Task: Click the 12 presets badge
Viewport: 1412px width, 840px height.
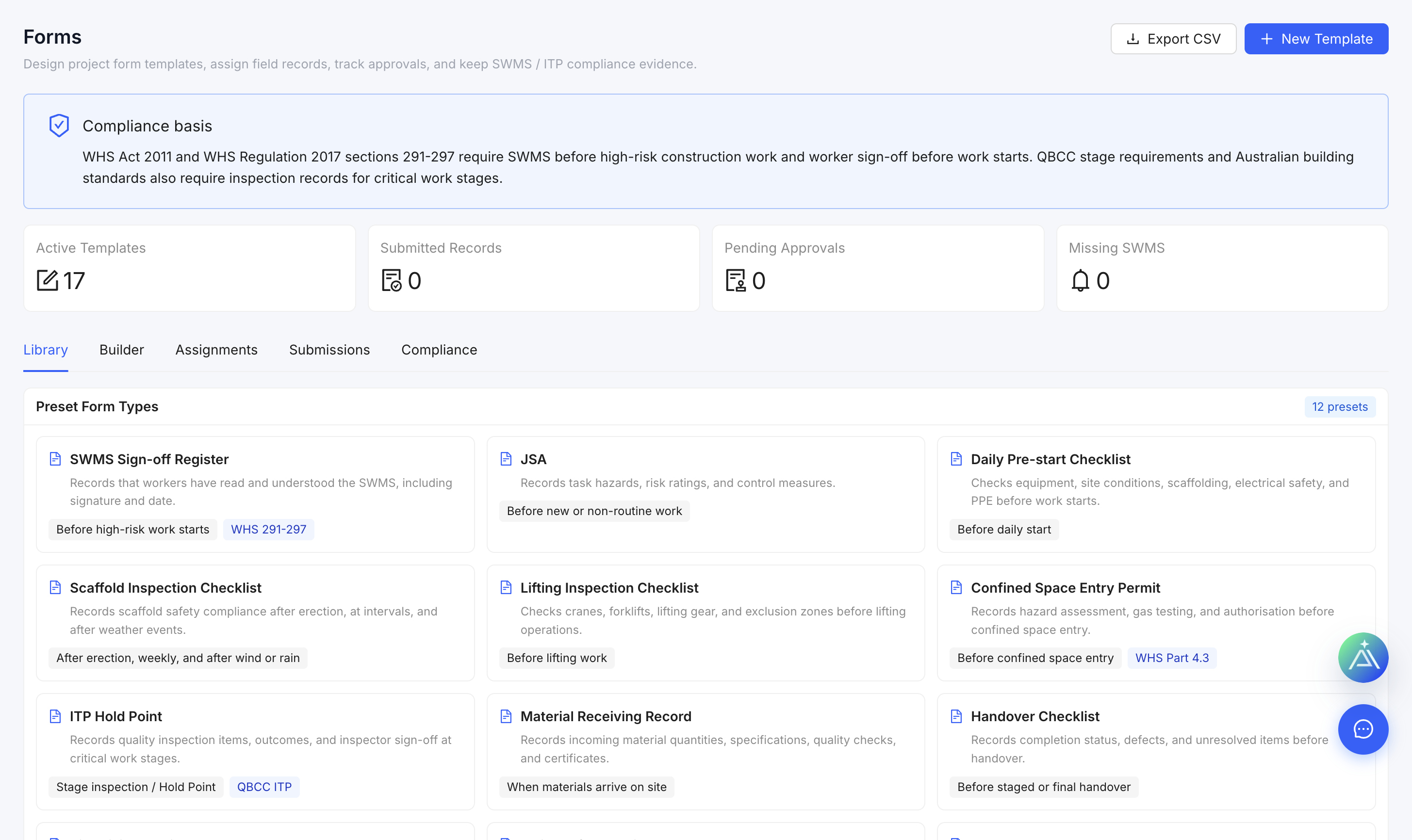Action: 1340,406
